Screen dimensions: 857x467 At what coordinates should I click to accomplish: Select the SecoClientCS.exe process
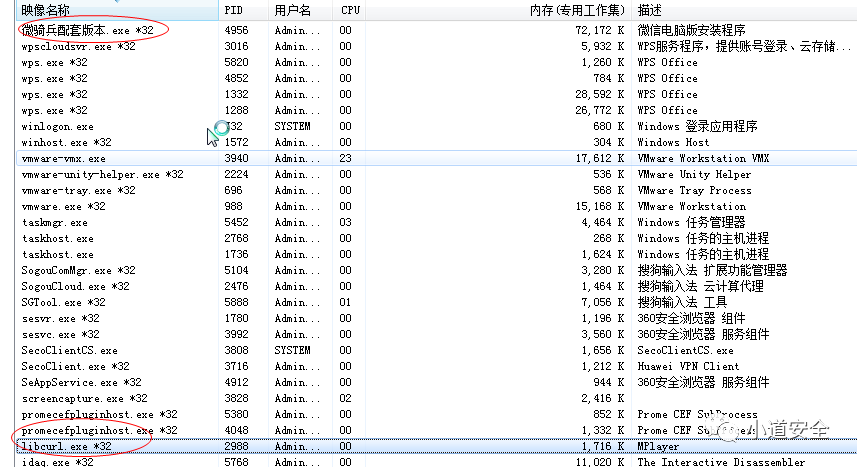(x=437, y=351)
